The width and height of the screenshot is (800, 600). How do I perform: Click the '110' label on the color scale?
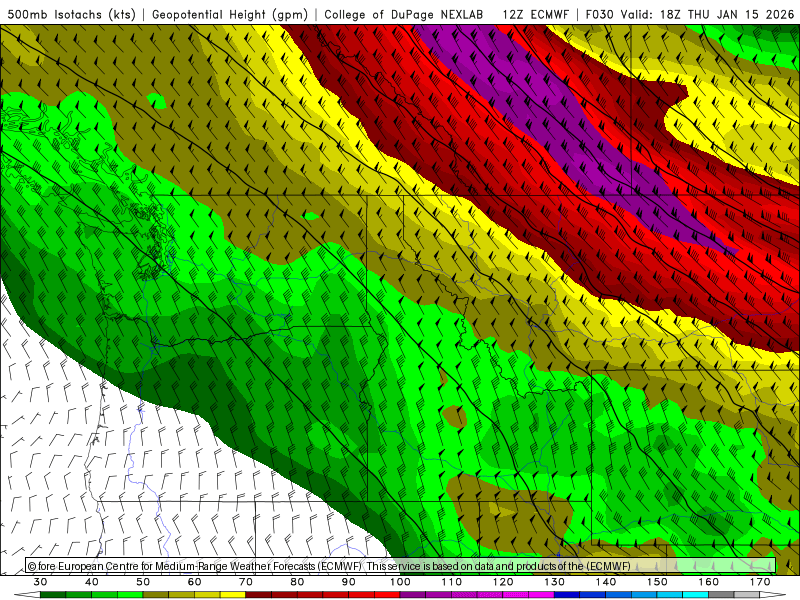click(x=452, y=582)
